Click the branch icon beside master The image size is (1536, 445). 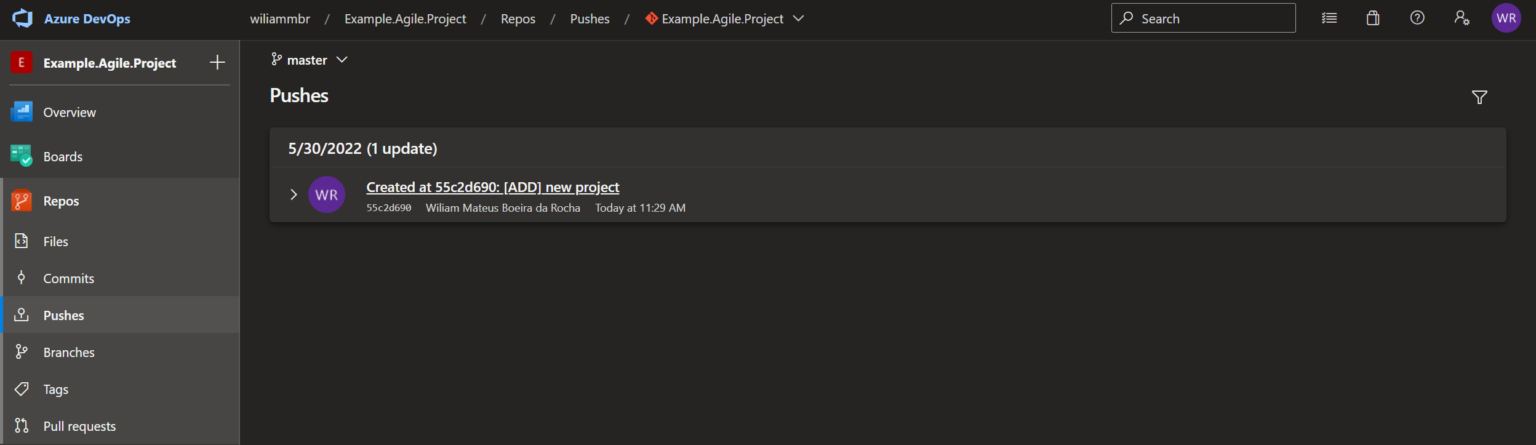click(x=276, y=60)
